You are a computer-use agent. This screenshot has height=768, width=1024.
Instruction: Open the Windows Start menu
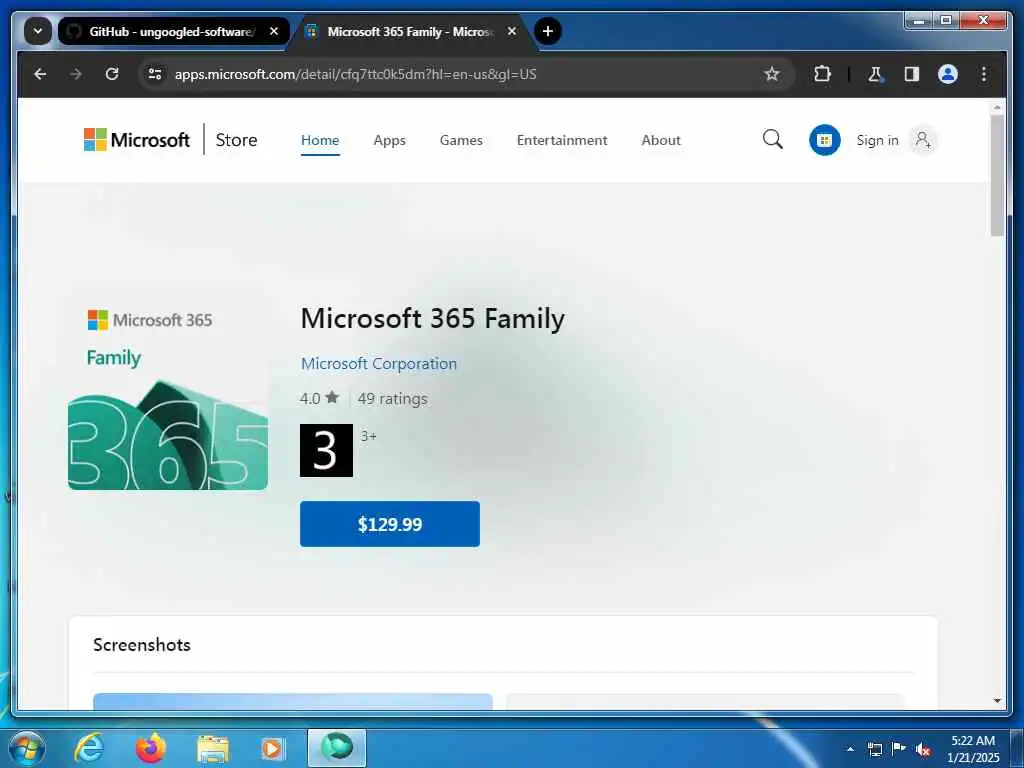point(27,748)
